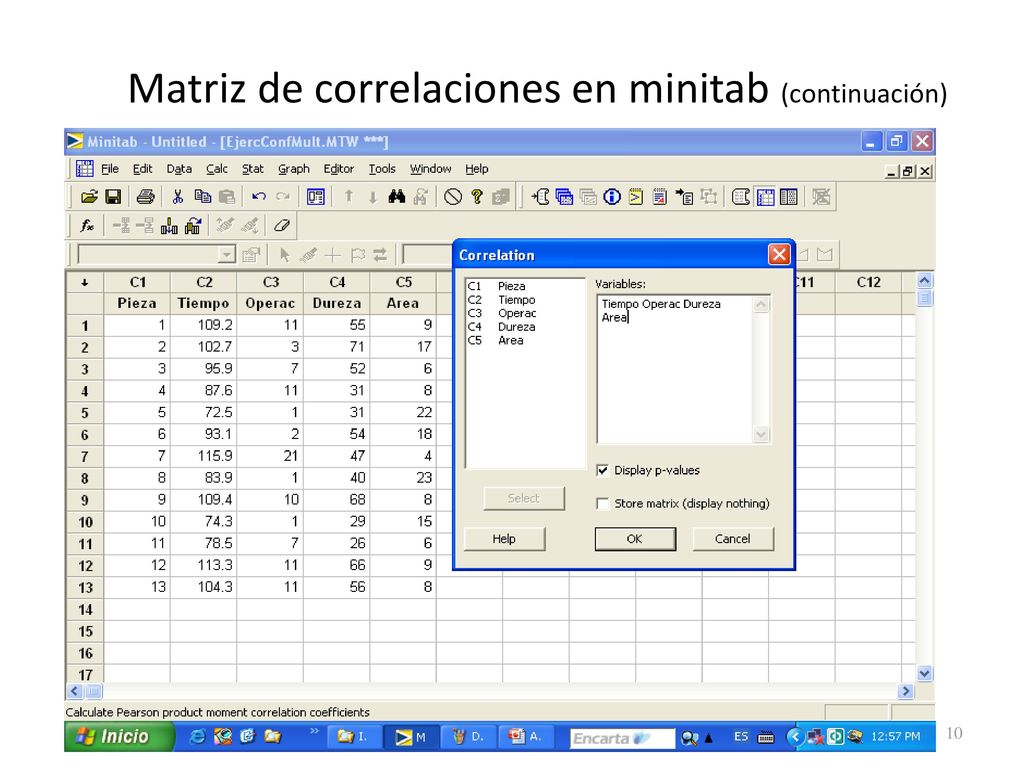Show worksheets folder with stacked windows icon
This screenshot has width=1024, height=768.
click(x=564, y=197)
